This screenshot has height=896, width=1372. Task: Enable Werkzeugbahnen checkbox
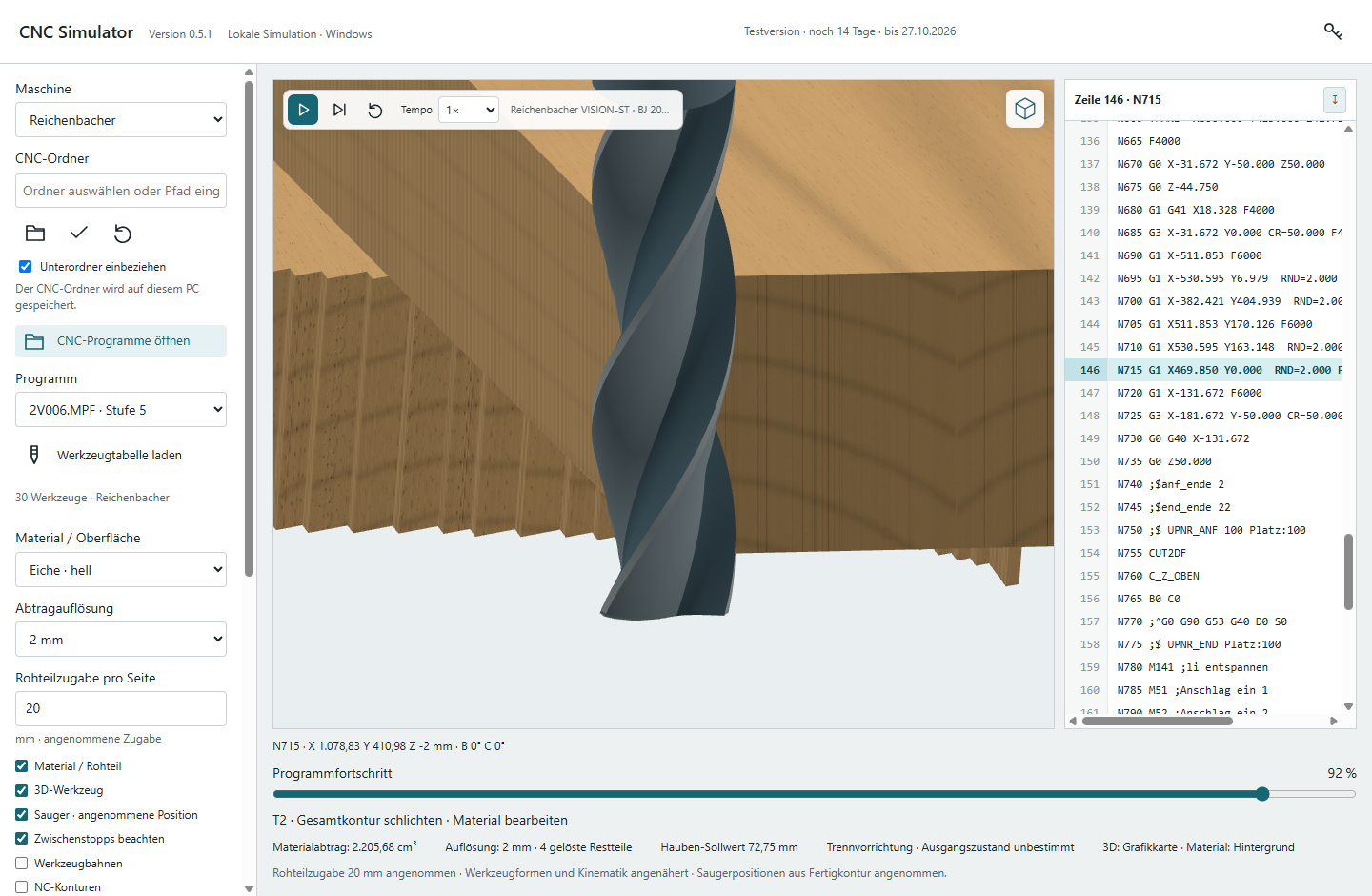point(22,864)
